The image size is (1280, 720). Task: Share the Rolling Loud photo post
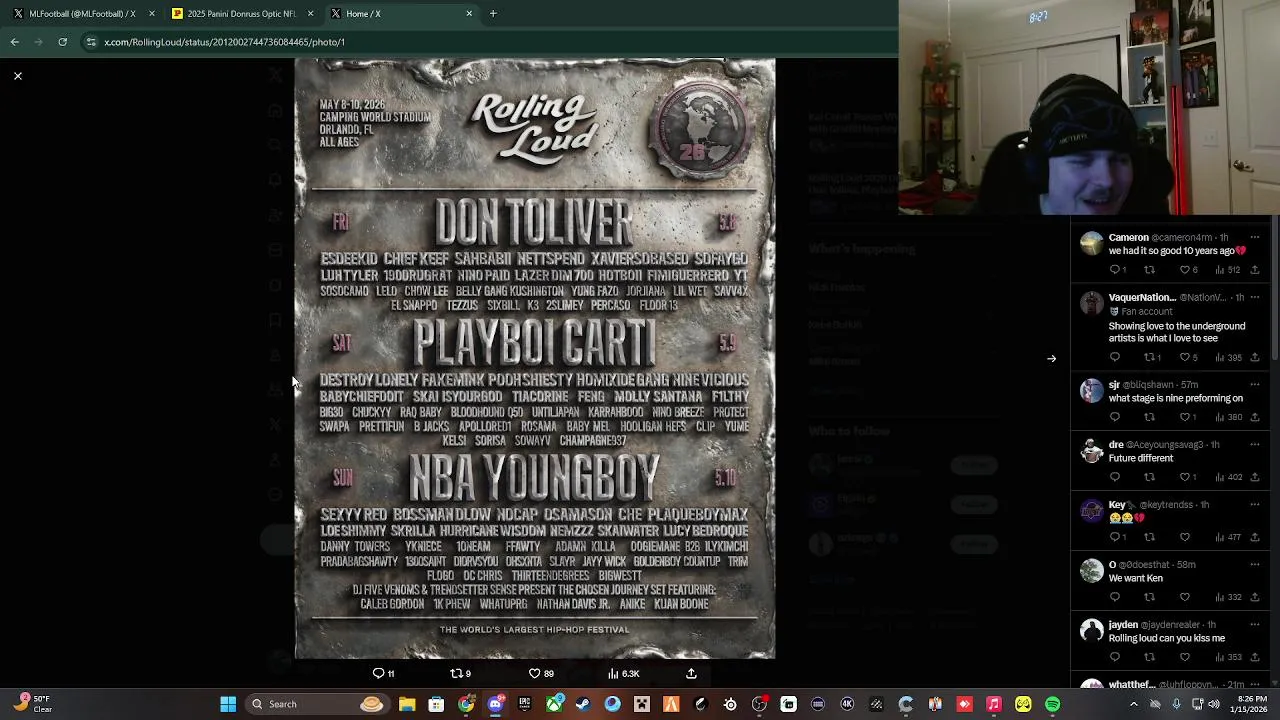click(x=691, y=674)
